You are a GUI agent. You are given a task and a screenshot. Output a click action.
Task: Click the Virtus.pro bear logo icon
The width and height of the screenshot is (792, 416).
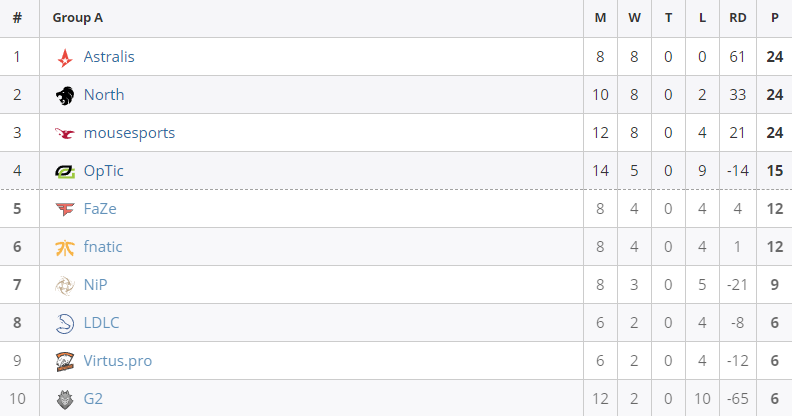[65, 361]
